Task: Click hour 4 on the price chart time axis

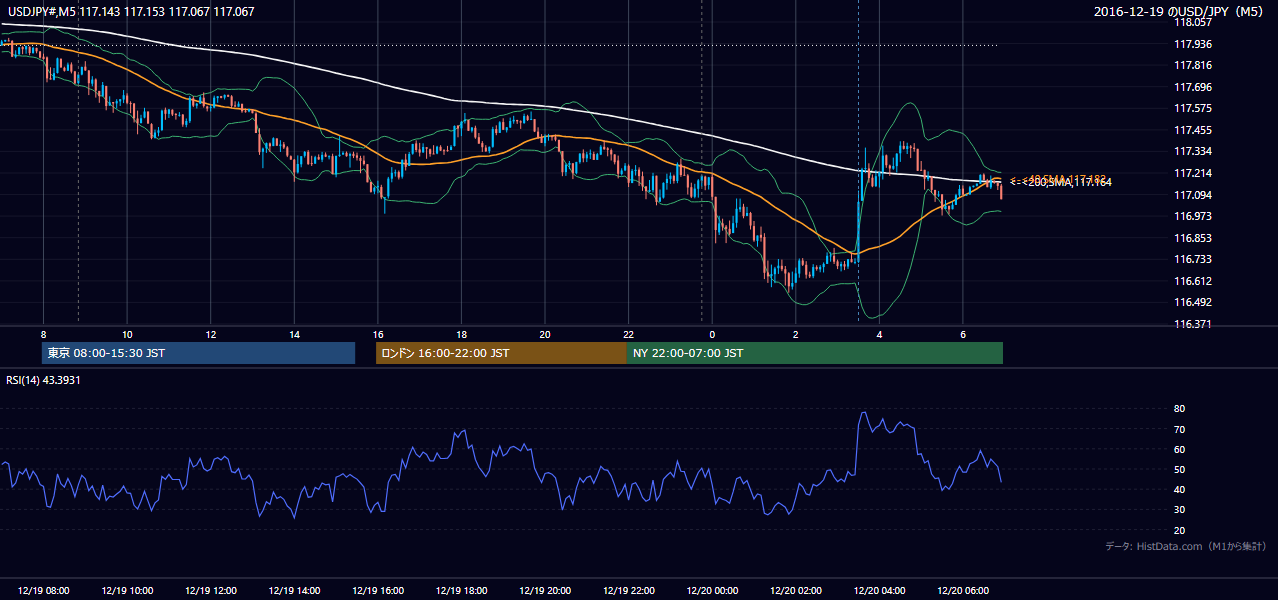Action: [x=879, y=334]
